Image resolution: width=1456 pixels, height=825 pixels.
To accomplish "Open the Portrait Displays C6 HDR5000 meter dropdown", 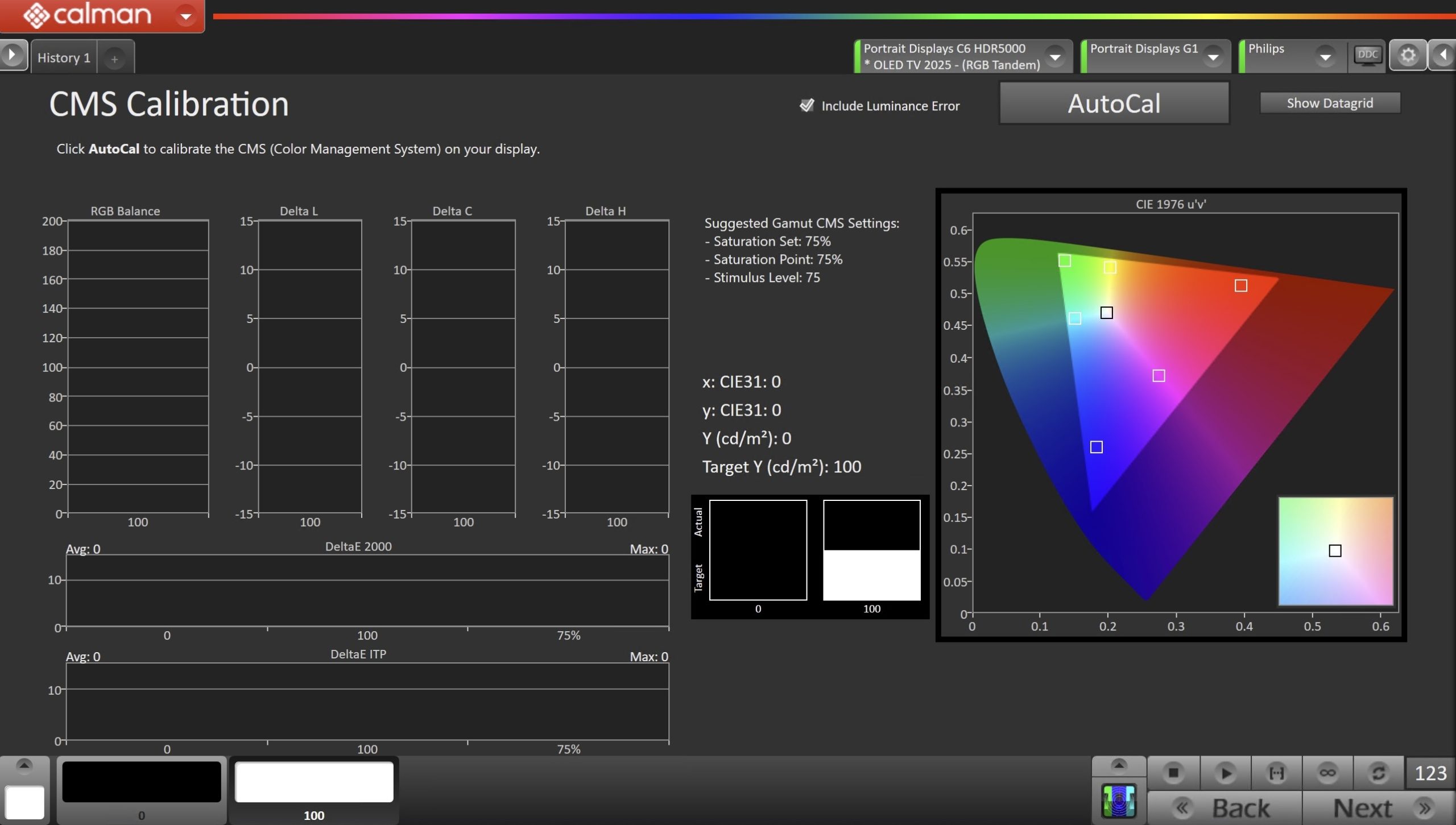I will coord(1055,57).
